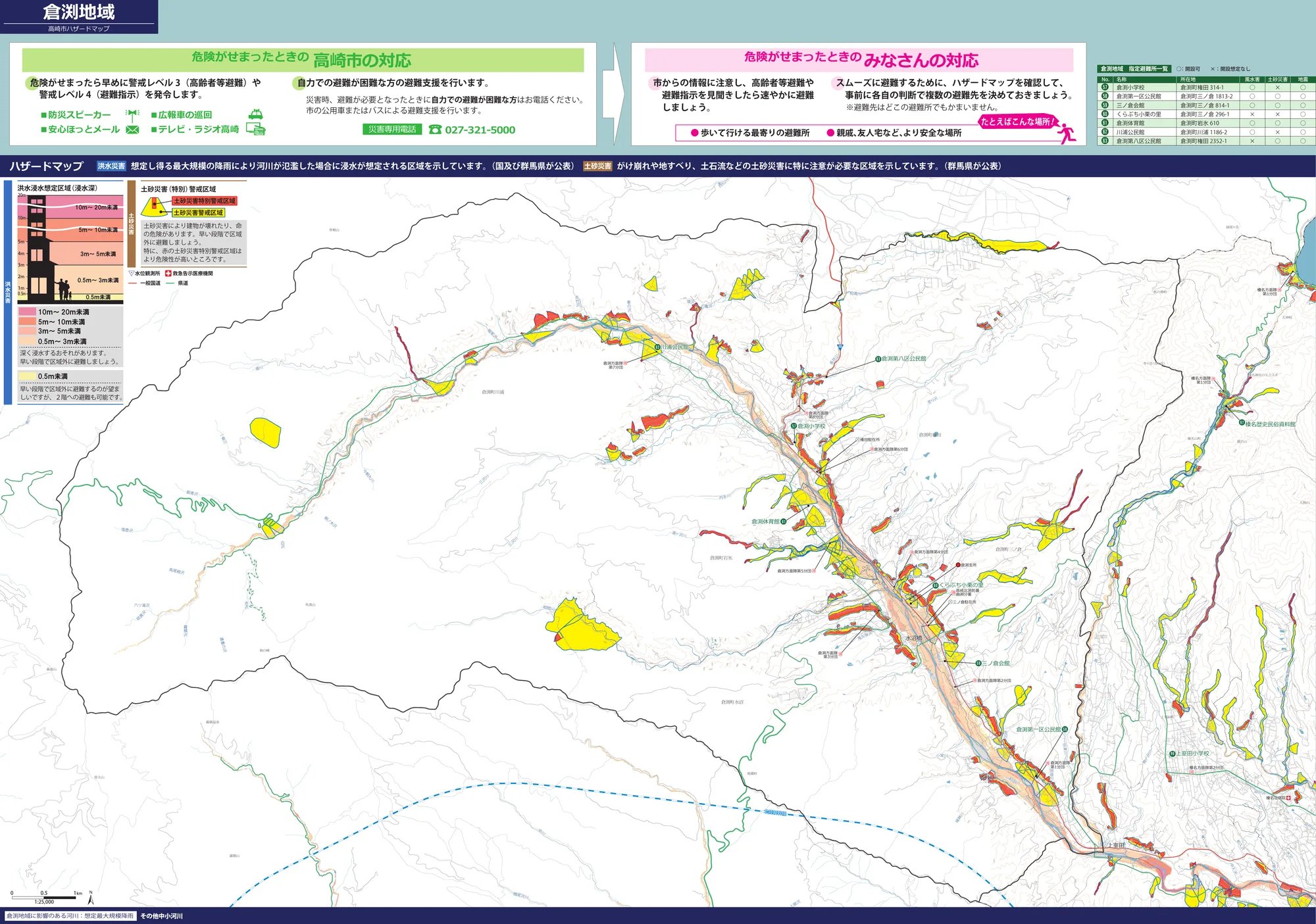This screenshot has width=1316, height=924.
Task: Click the 土砂災害 column header in table
Action: 1278,80
